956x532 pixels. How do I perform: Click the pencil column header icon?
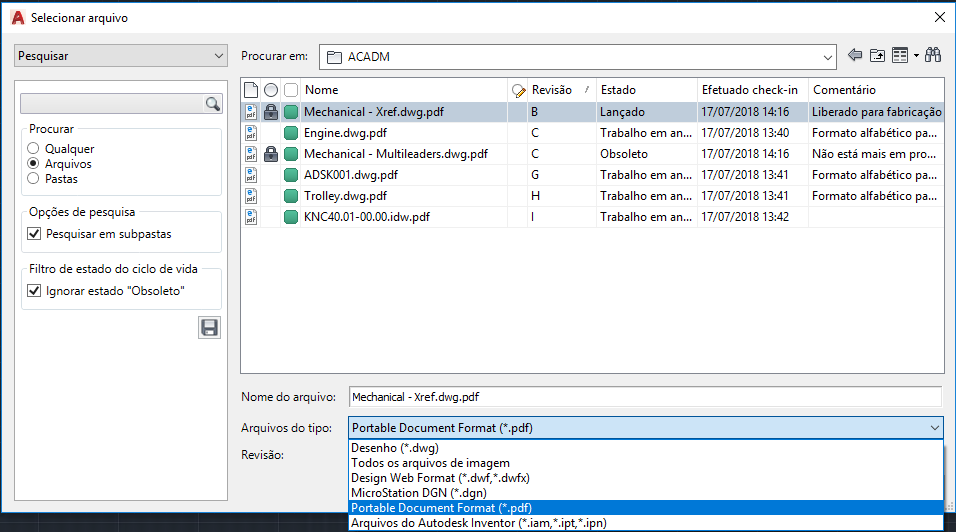[518, 91]
